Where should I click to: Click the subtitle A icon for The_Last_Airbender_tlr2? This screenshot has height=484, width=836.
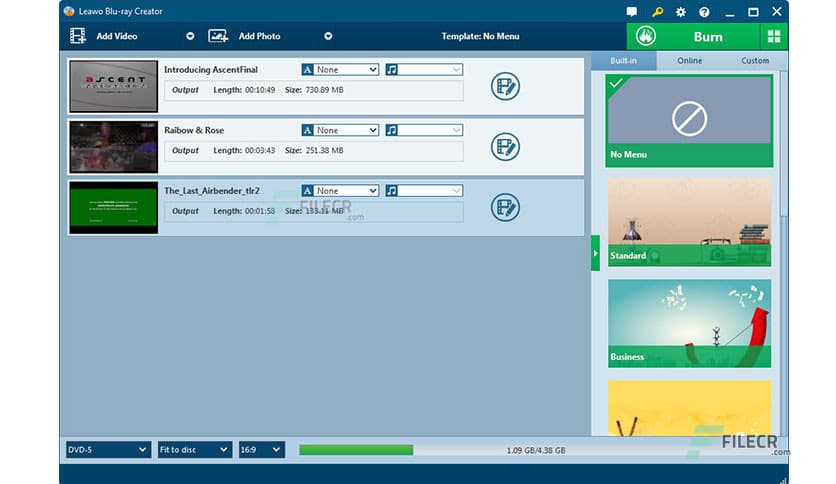coord(308,190)
